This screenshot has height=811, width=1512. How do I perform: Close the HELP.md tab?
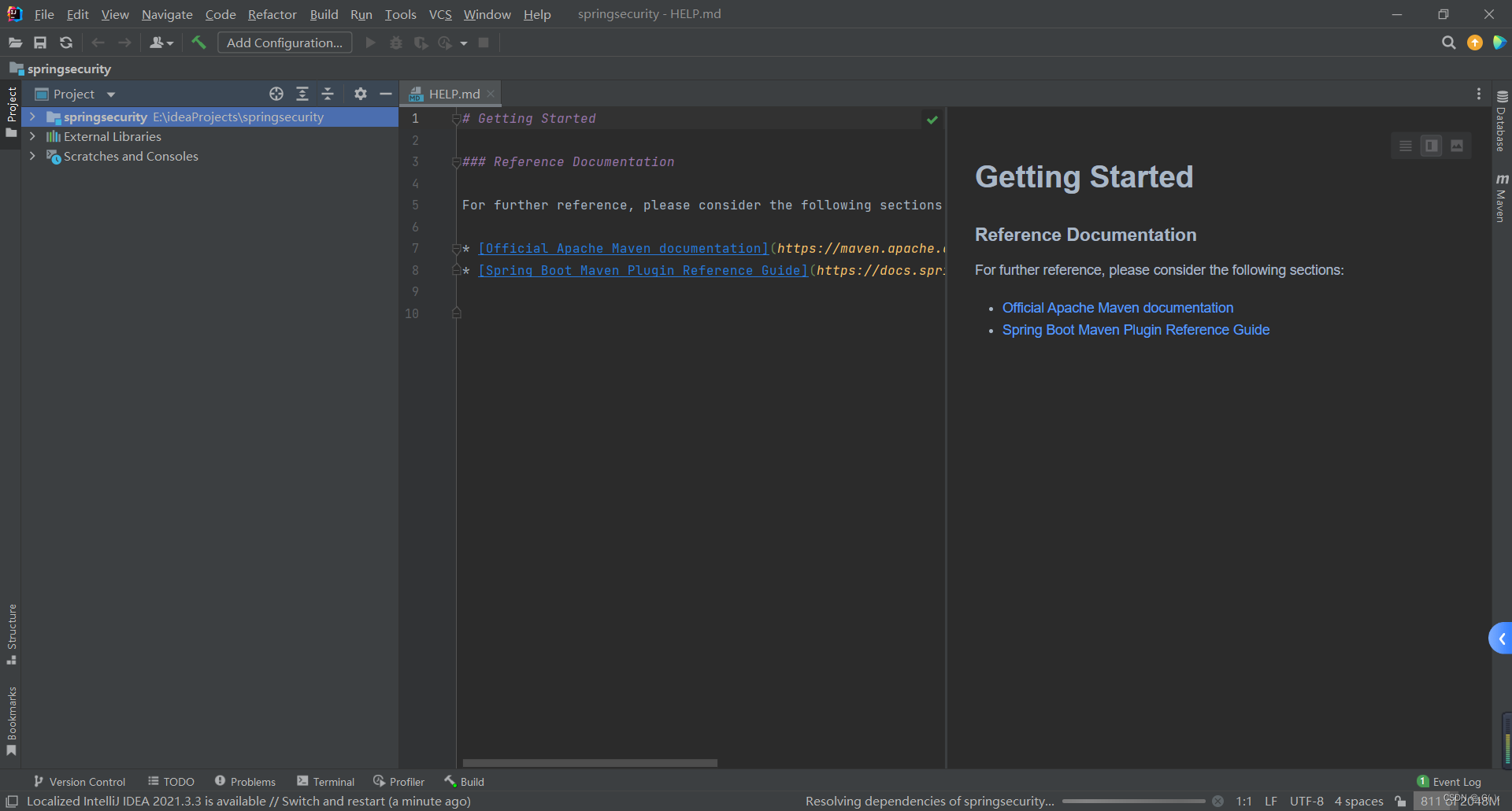point(491,94)
